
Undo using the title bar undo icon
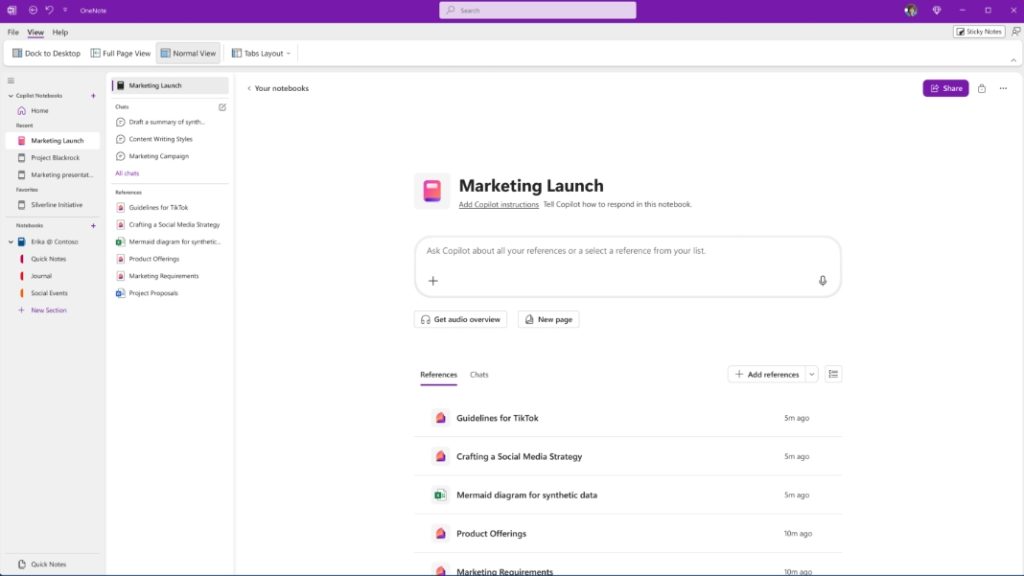[49, 10]
